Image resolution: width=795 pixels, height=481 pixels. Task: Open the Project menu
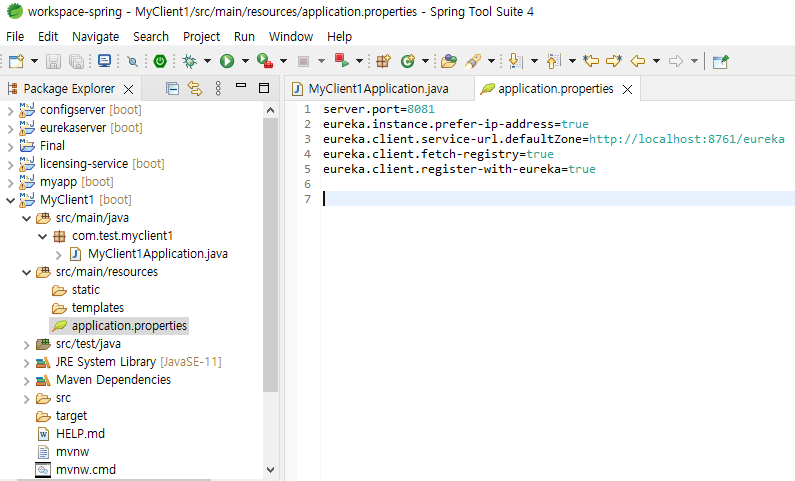201,36
